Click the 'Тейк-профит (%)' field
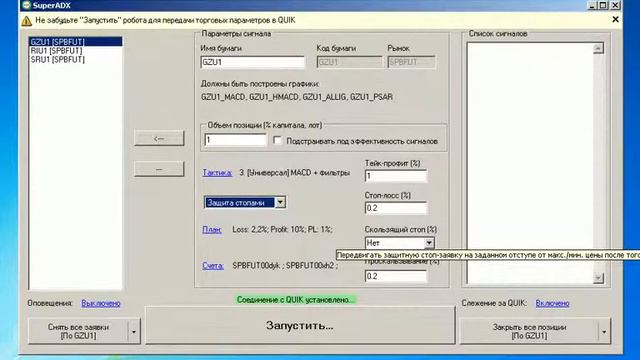Image resolution: width=640 pixels, height=360 pixels. tap(396, 176)
